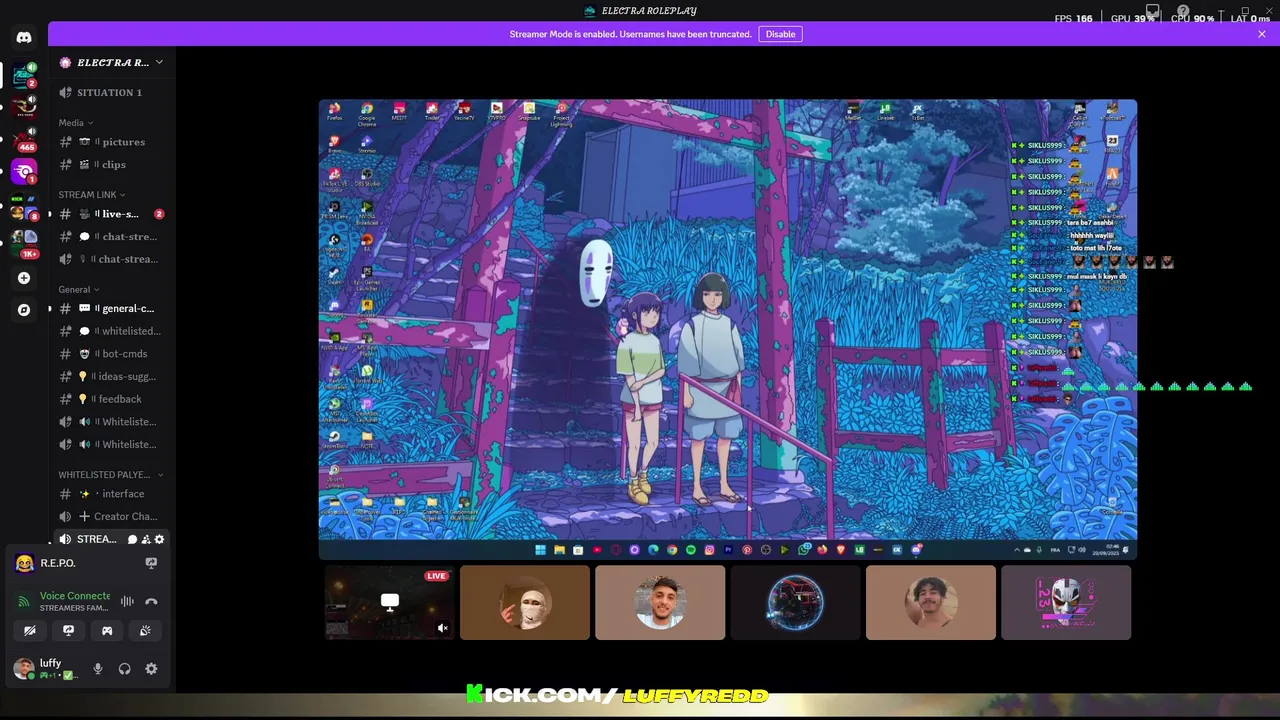Join the SITUATION 1 voice channel
The width and height of the screenshot is (1280, 720).
point(112,92)
